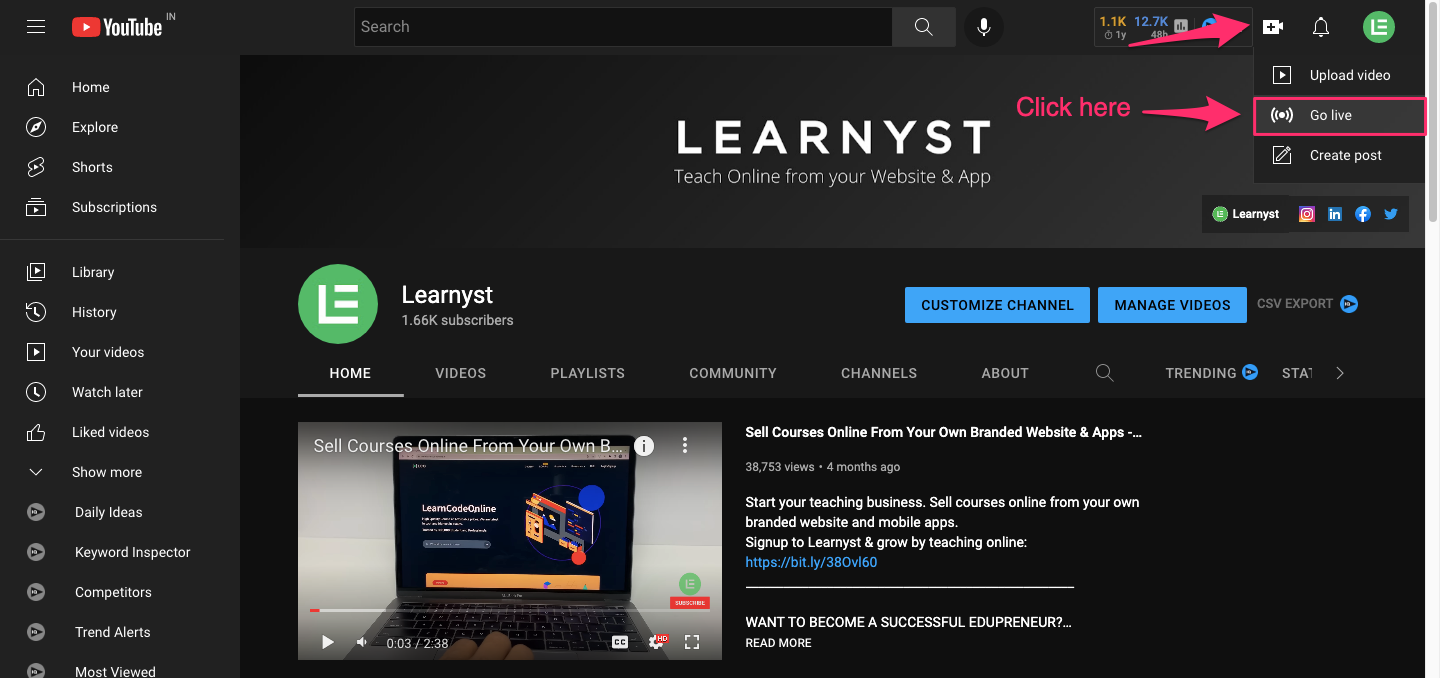Expand Show more in sidebar
Screen dimensions: 1440x678
click(120, 472)
